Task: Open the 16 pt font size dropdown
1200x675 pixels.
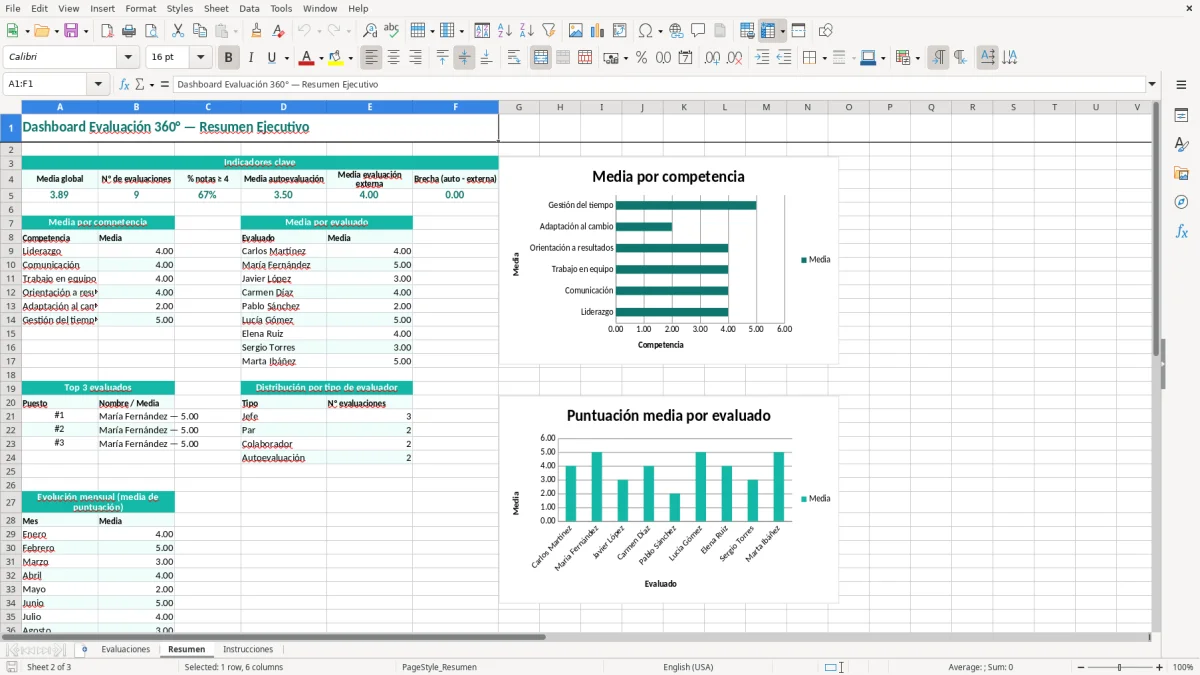Action: [201, 58]
